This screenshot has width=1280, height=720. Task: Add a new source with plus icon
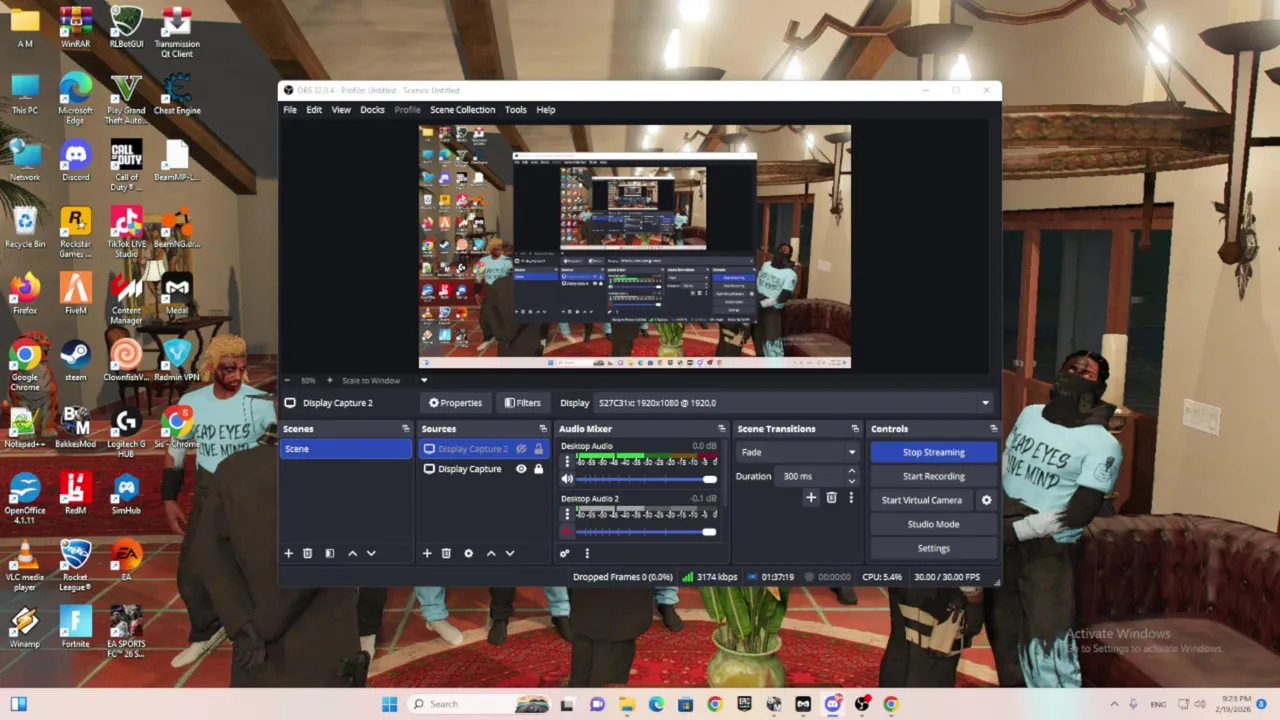427,553
